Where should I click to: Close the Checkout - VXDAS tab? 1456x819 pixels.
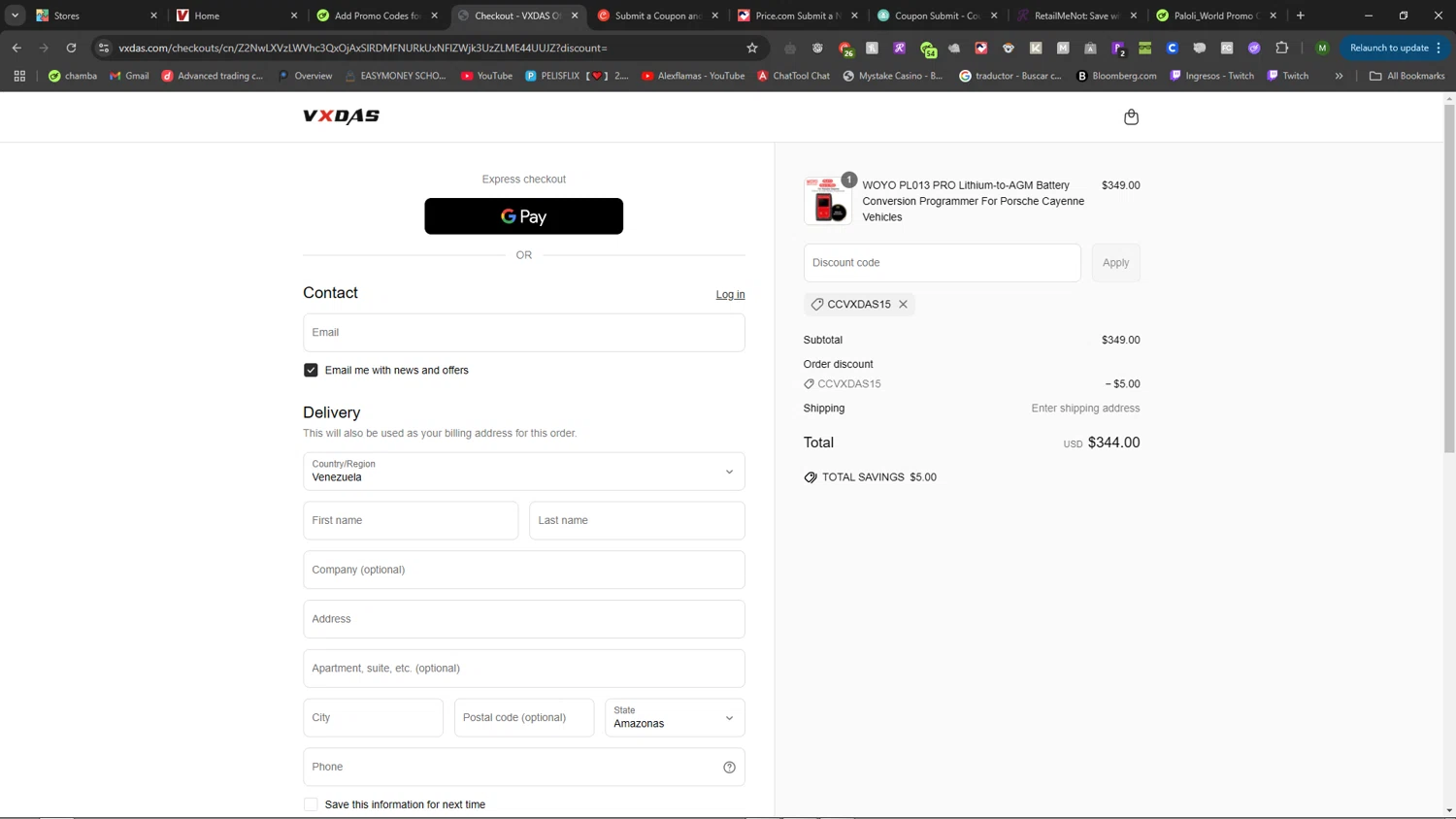575,16
